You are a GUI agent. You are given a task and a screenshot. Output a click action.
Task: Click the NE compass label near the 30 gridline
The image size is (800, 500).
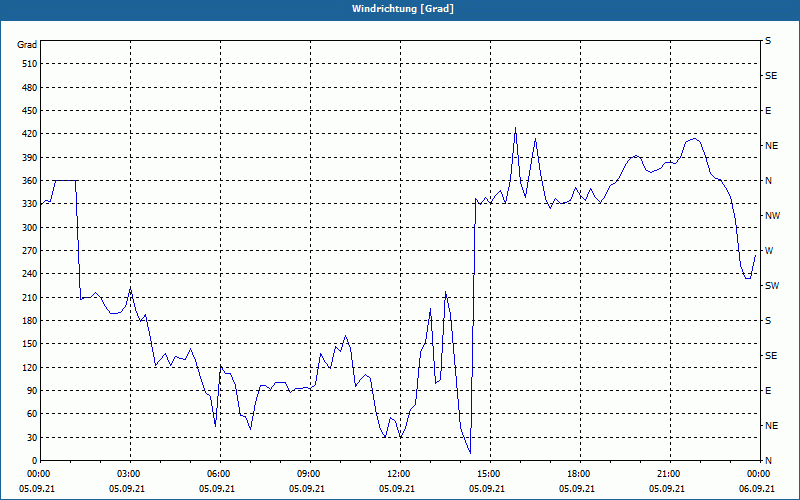click(x=771, y=426)
